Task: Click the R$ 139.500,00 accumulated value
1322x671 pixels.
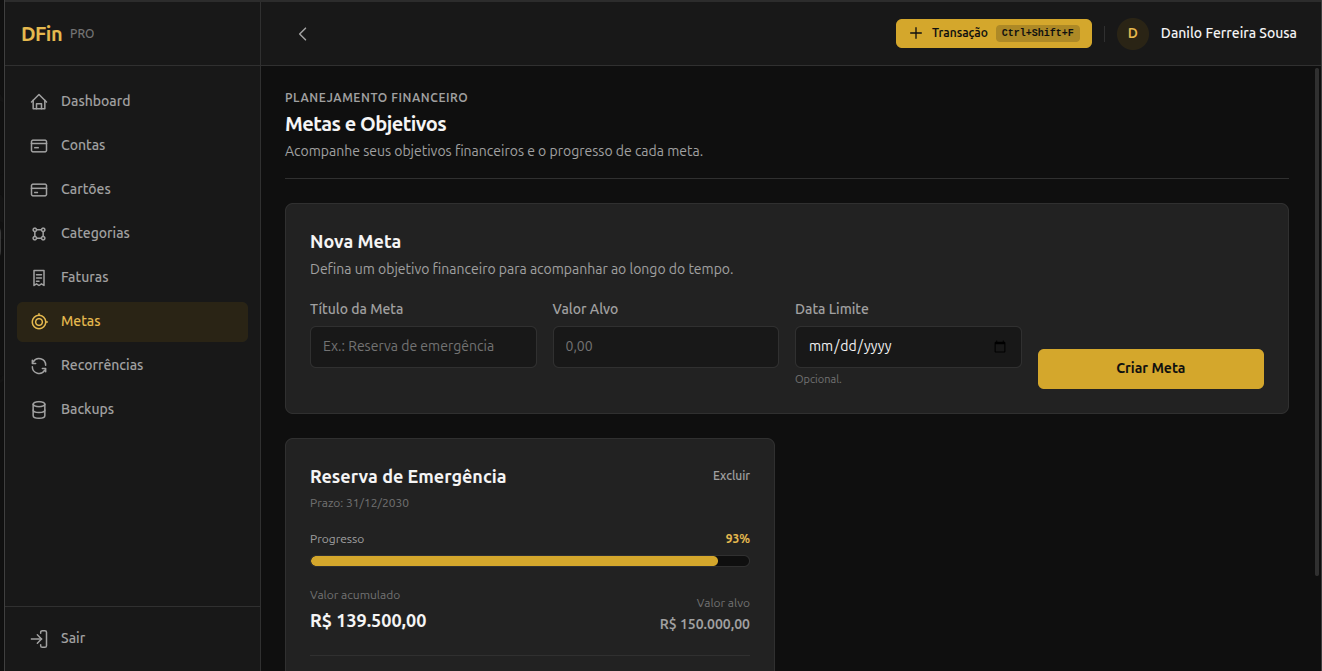Action: click(368, 620)
